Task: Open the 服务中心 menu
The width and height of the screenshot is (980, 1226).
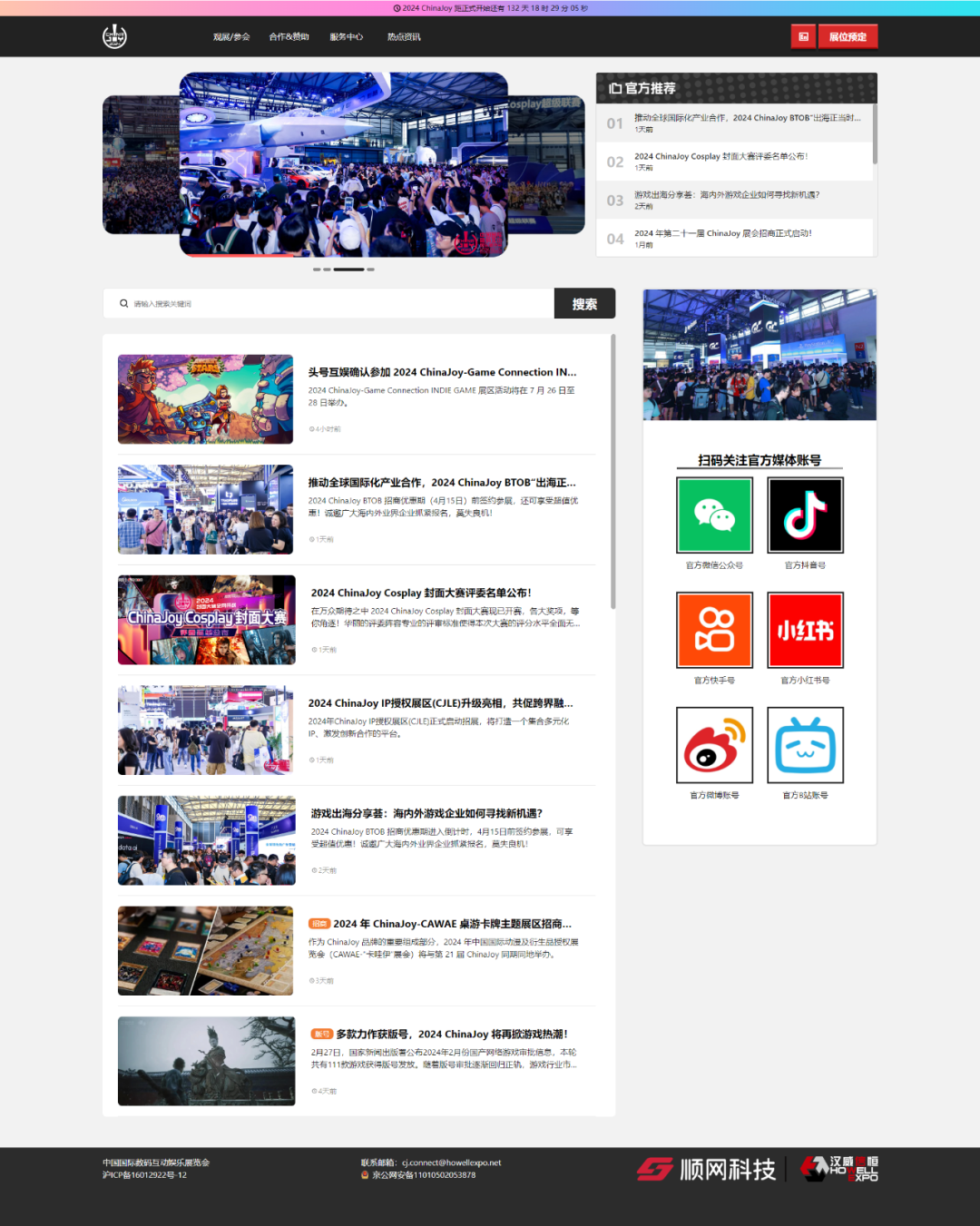Action: click(x=347, y=37)
